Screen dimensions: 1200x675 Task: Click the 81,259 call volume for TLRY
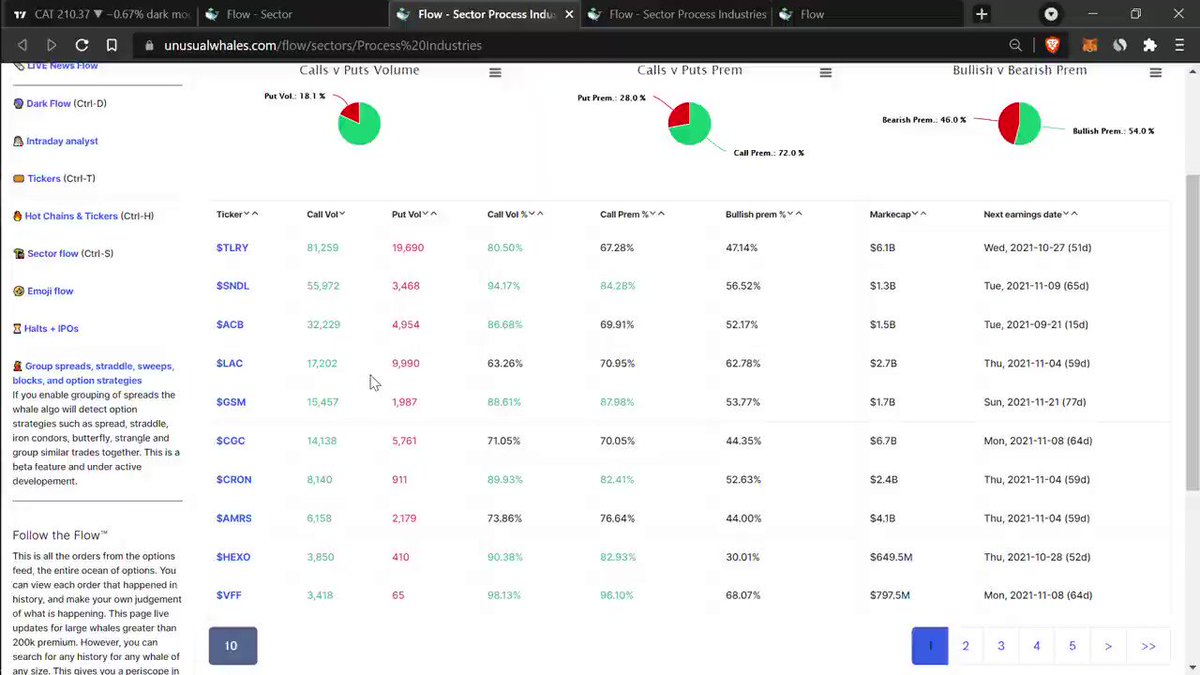point(323,247)
